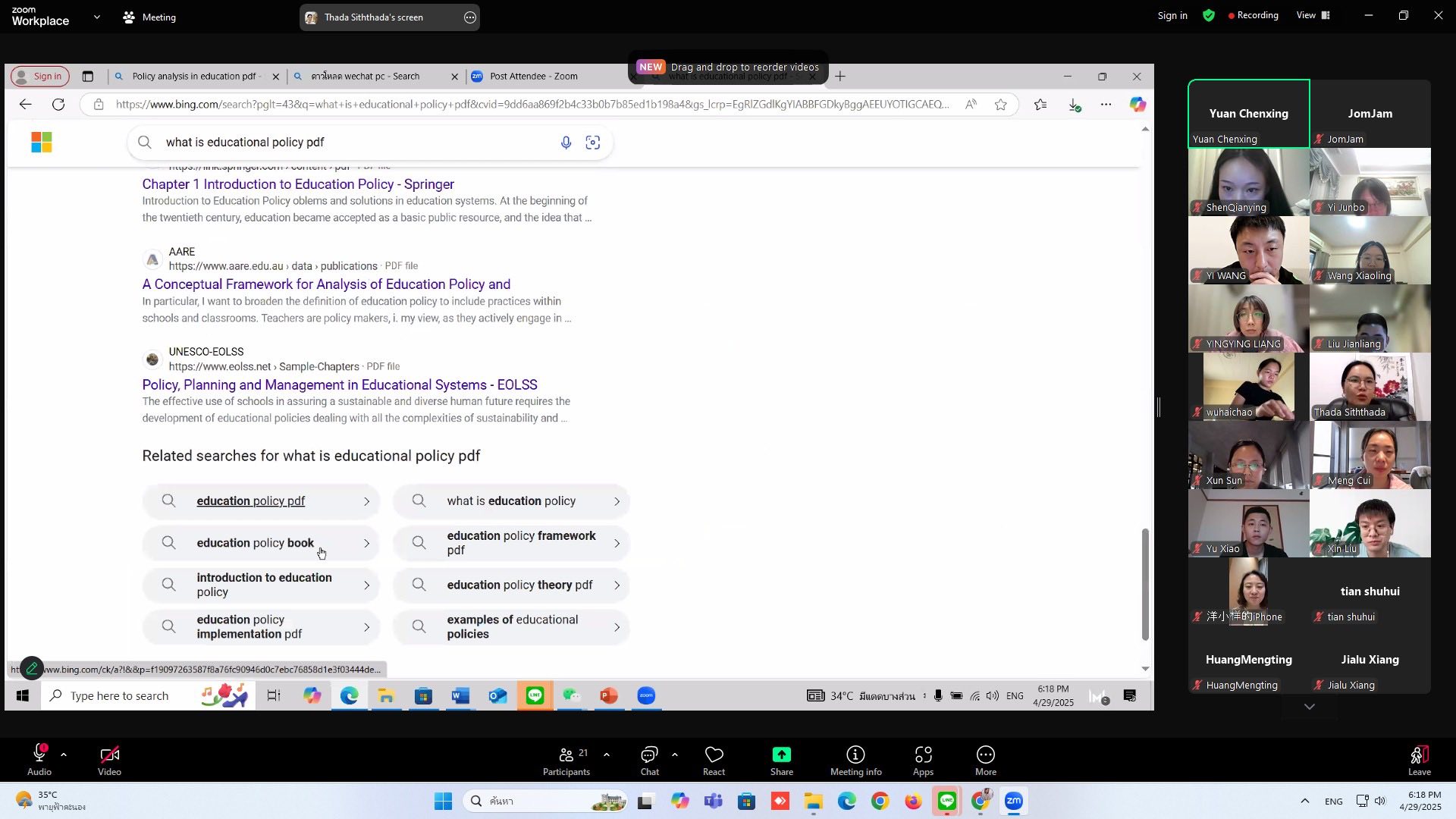This screenshot has height=819, width=1456.
Task: Select Thada Siththada's video thumbnail
Action: point(1370,387)
